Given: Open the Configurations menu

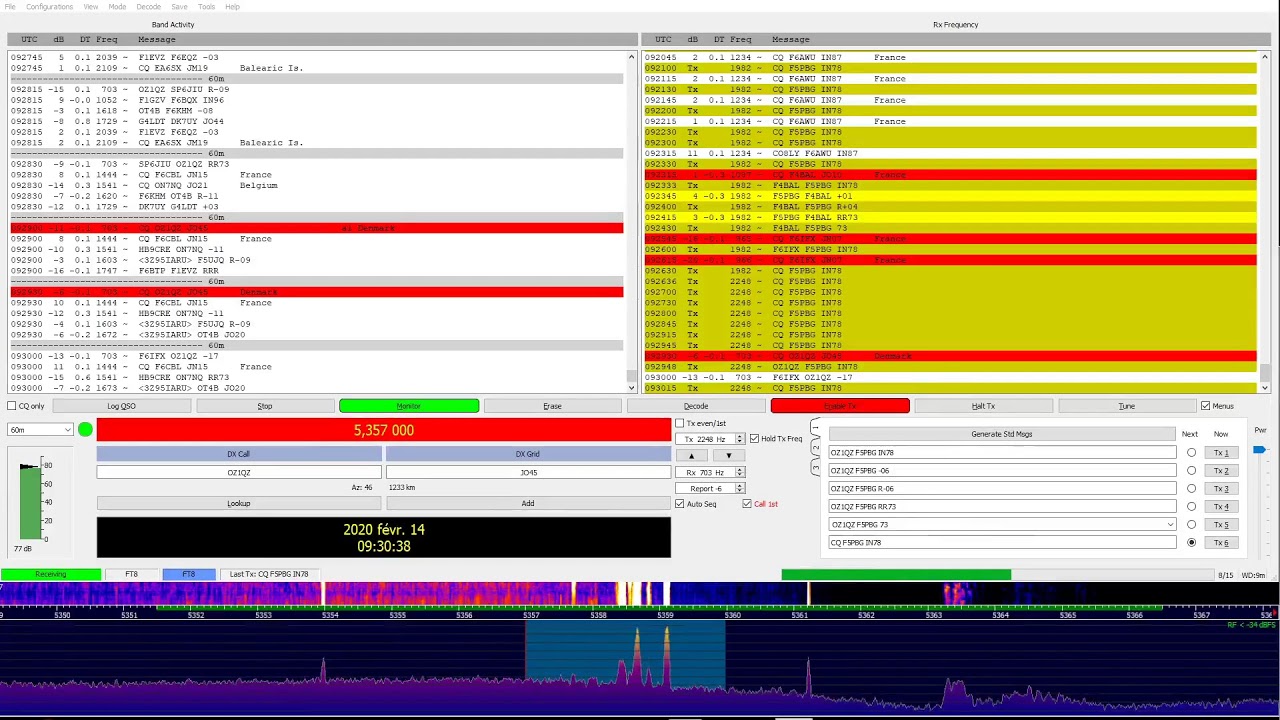Looking at the screenshot, I should coord(49,7).
